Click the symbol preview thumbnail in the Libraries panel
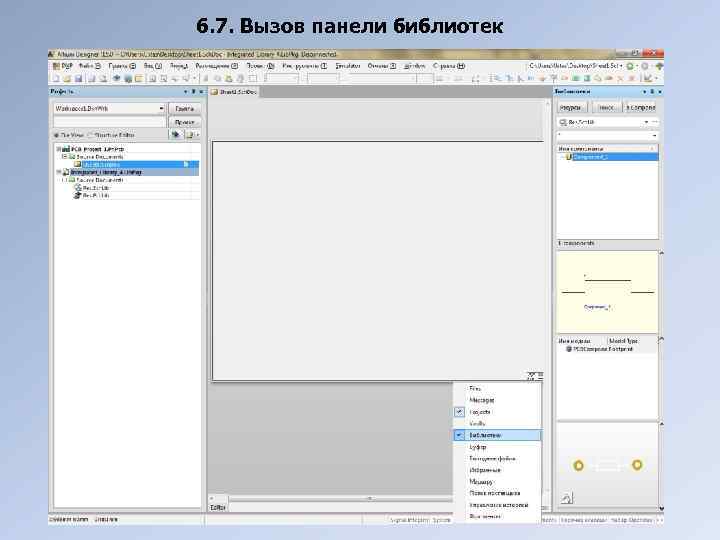Screen dimensions: 720x540 607,292
